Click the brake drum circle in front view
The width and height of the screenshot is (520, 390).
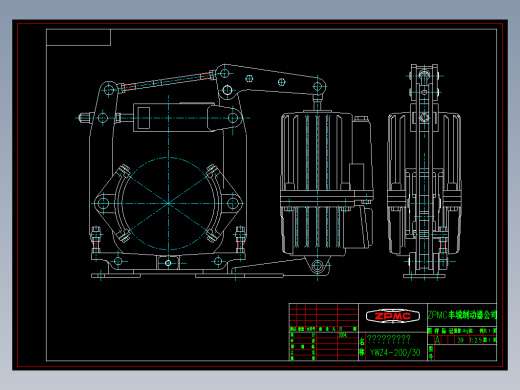click(x=168, y=203)
